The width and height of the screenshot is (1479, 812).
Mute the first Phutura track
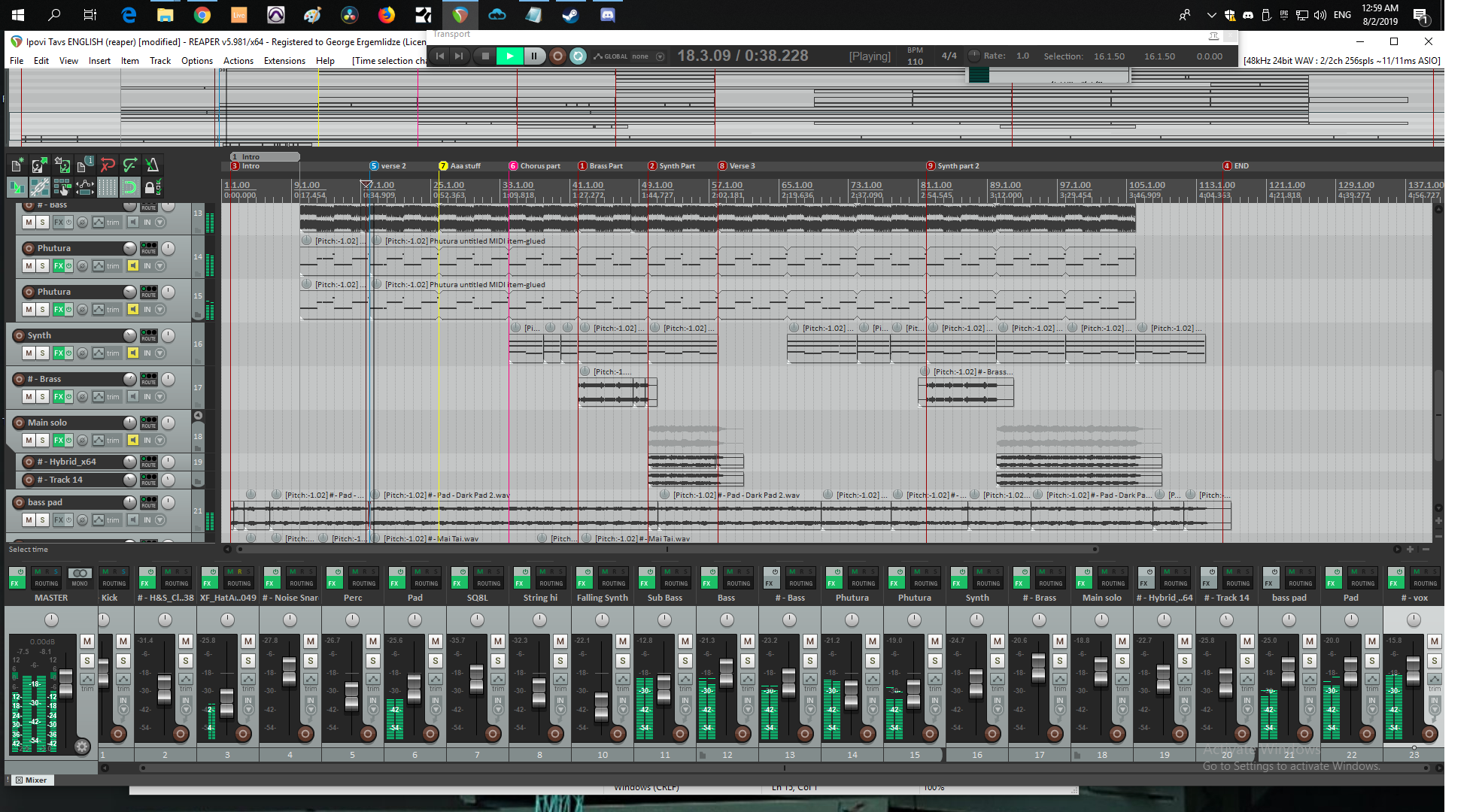click(x=29, y=265)
